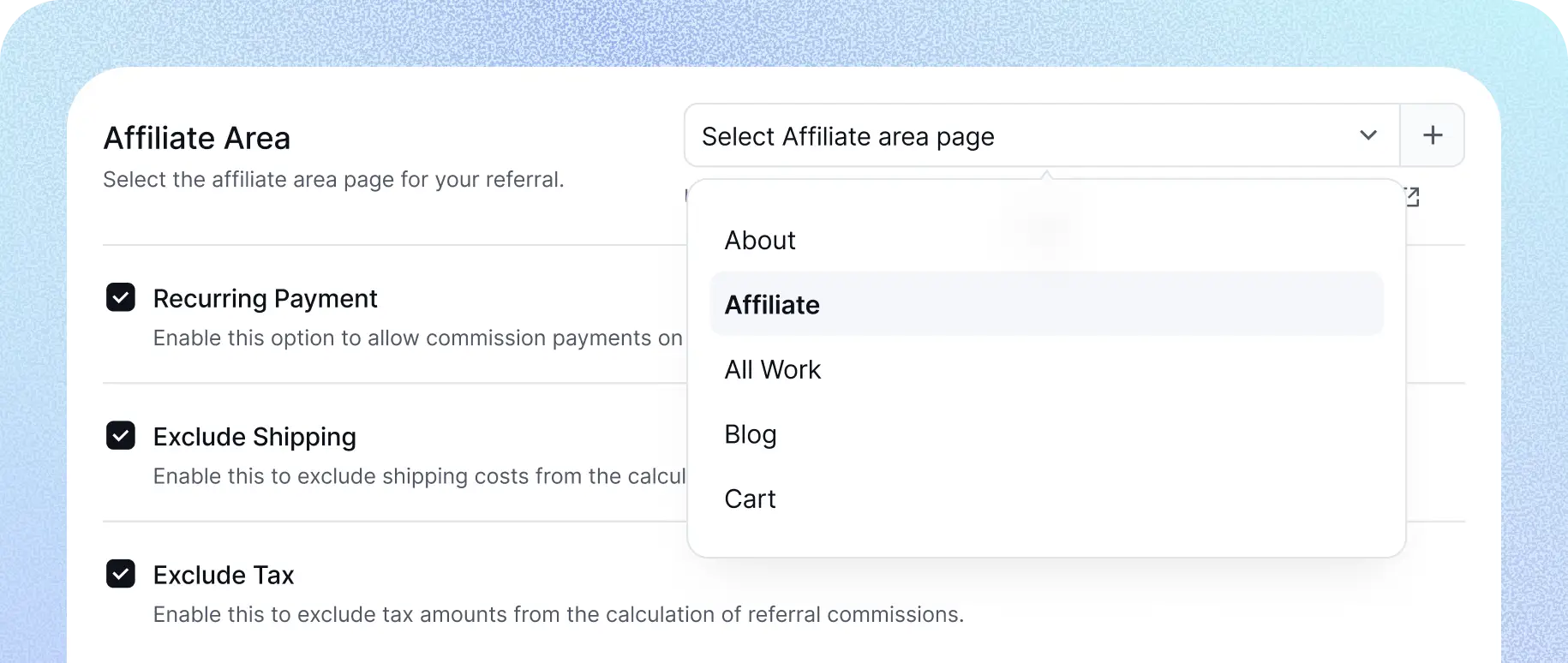This screenshot has height=663, width=1568.
Task: Click the plus icon beside the page dropdown
Action: coord(1432,135)
